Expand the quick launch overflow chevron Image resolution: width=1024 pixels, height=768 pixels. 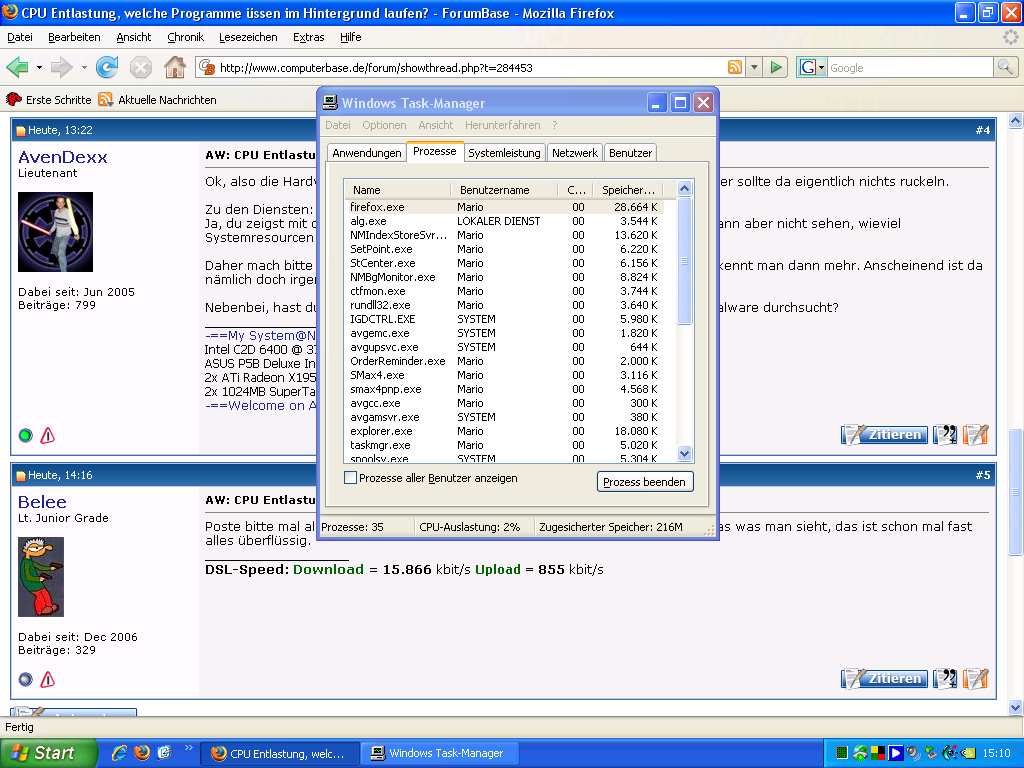(x=189, y=748)
